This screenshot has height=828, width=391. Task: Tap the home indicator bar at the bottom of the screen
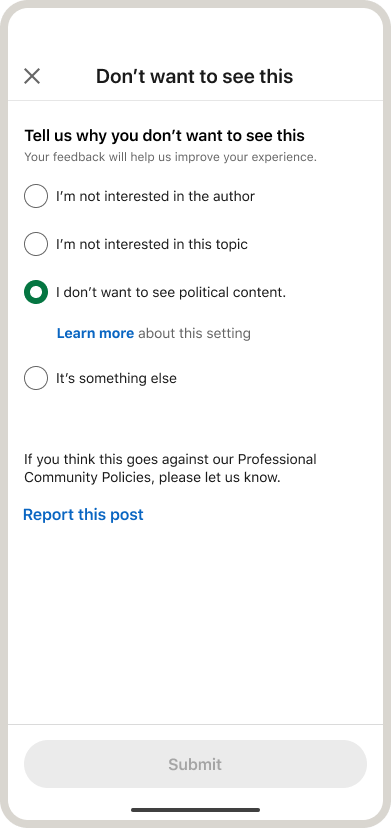click(196, 810)
